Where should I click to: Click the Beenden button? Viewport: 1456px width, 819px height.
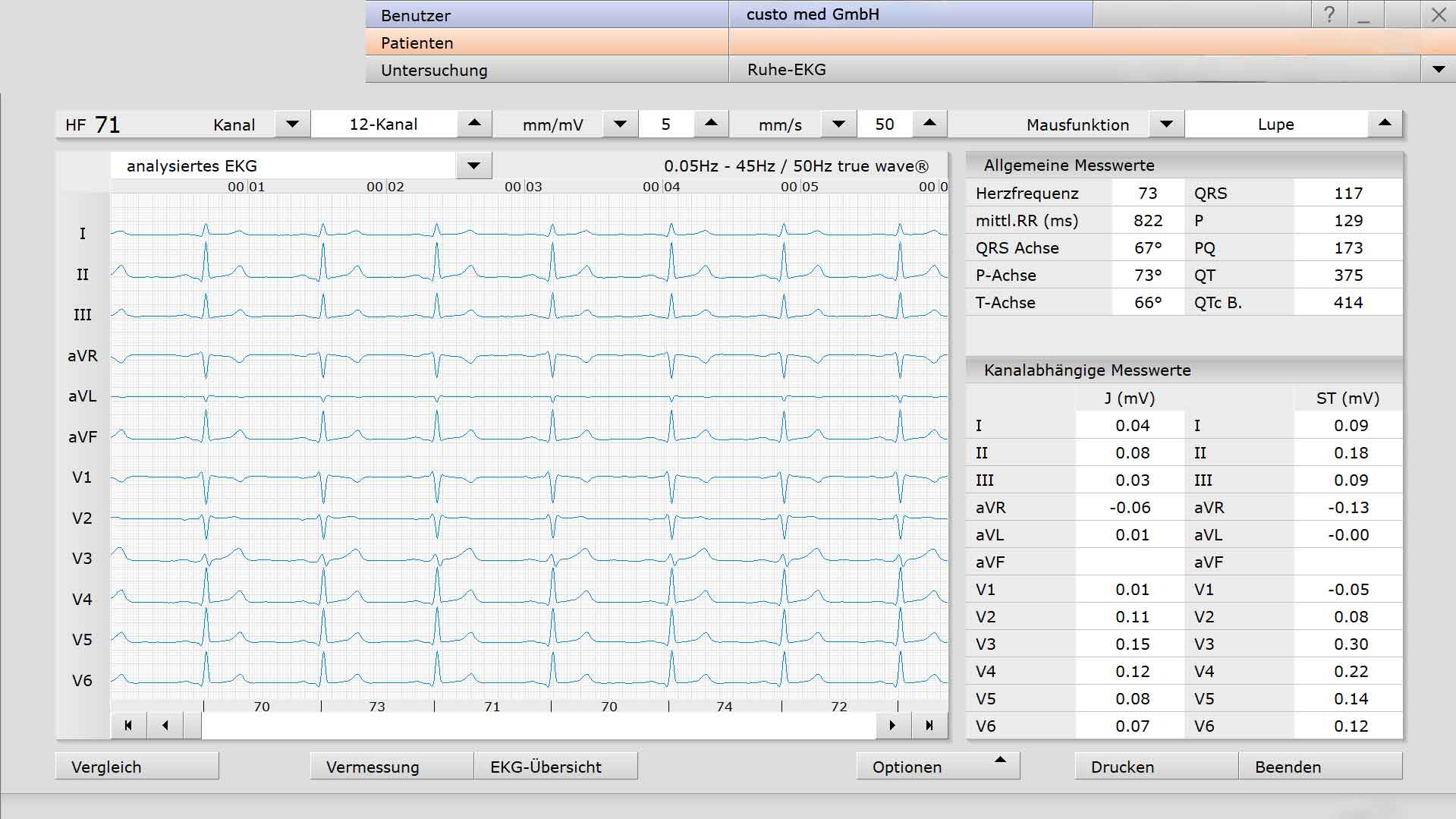tap(1320, 766)
